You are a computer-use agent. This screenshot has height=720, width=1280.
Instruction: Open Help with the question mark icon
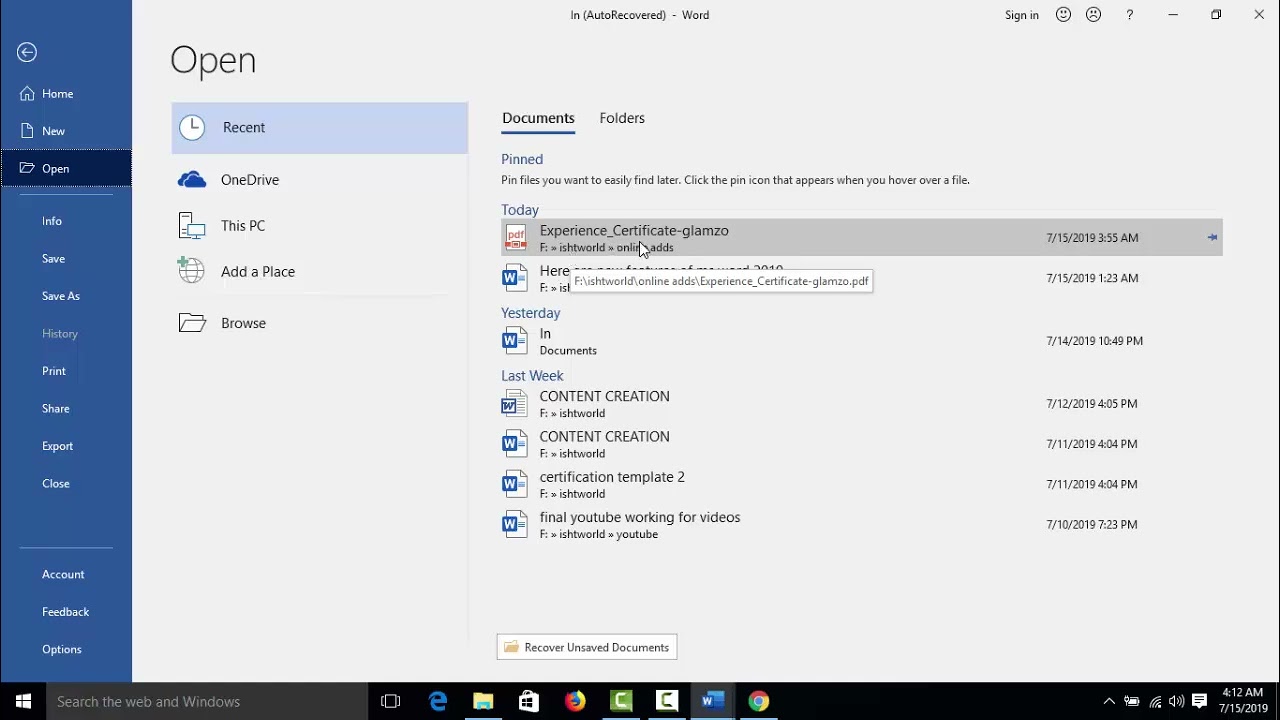[1130, 15]
